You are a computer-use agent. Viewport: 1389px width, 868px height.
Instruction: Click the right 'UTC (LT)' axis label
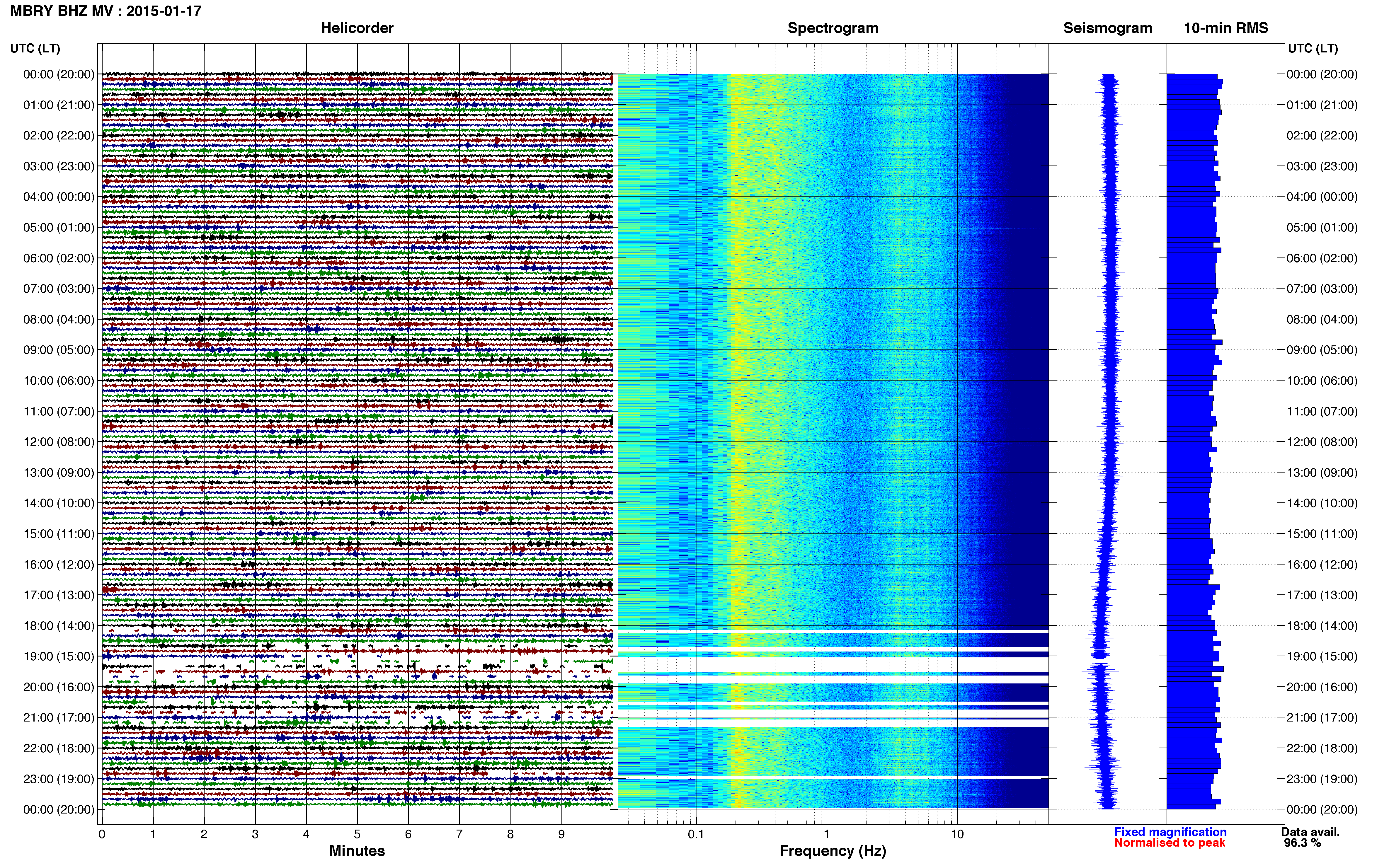click(1313, 48)
